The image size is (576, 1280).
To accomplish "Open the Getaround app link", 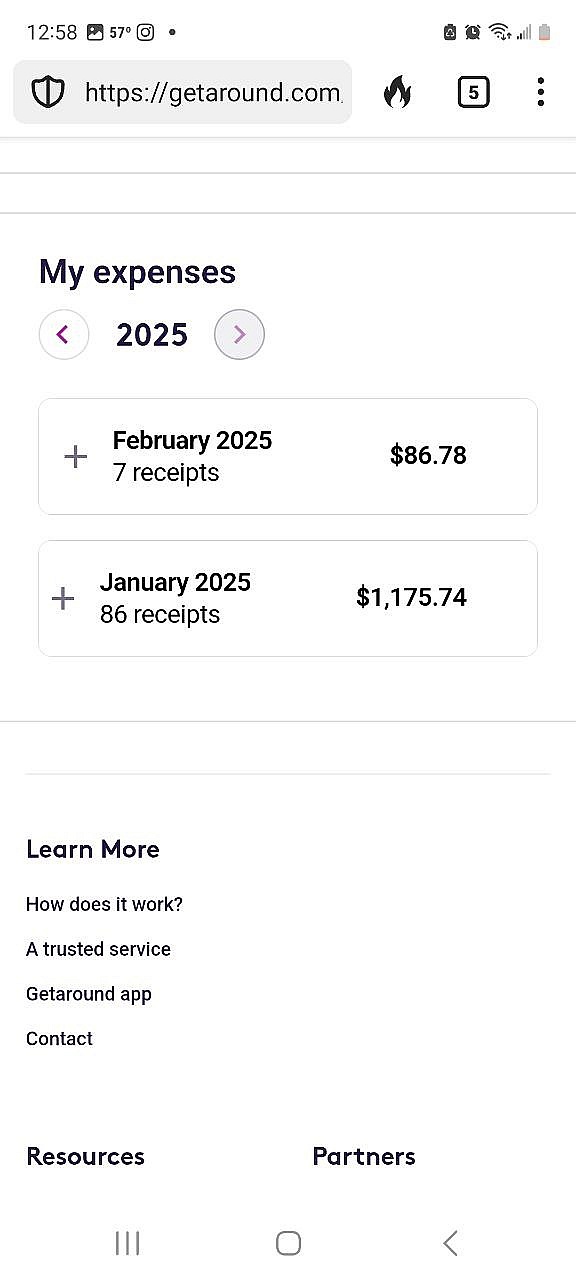I will [x=89, y=994].
